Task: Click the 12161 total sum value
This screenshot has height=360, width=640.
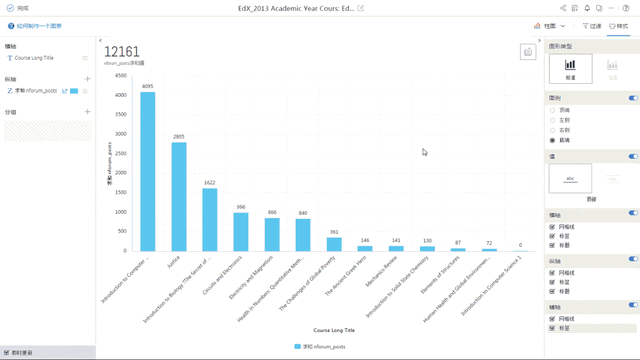Action: tap(122, 52)
